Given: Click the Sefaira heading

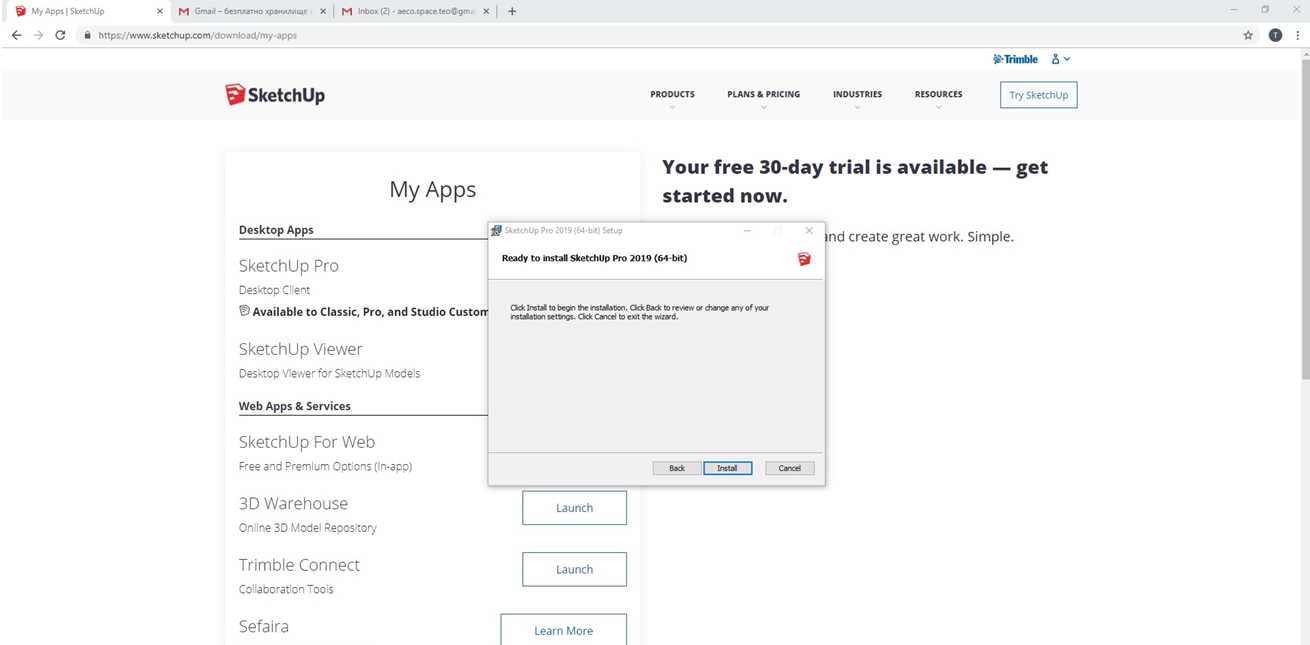Looking at the screenshot, I should point(263,627).
